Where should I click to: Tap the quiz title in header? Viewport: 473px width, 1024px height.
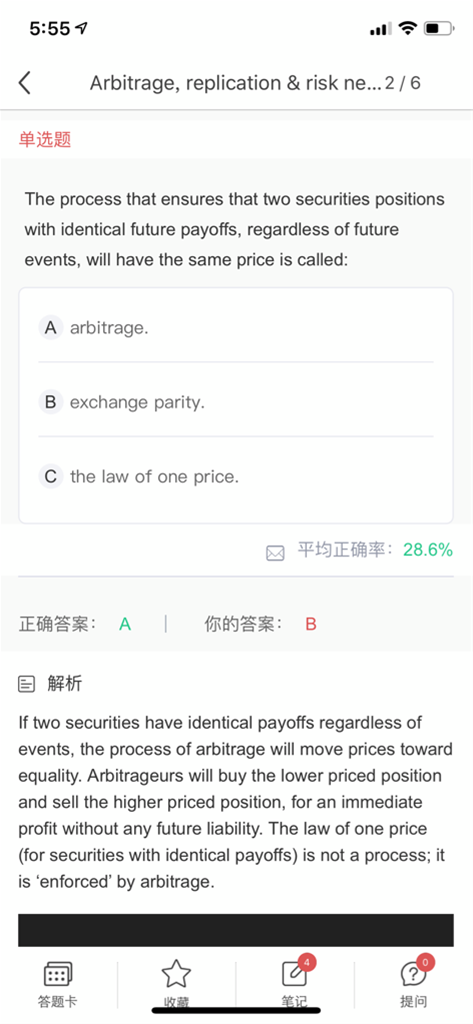(x=235, y=84)
